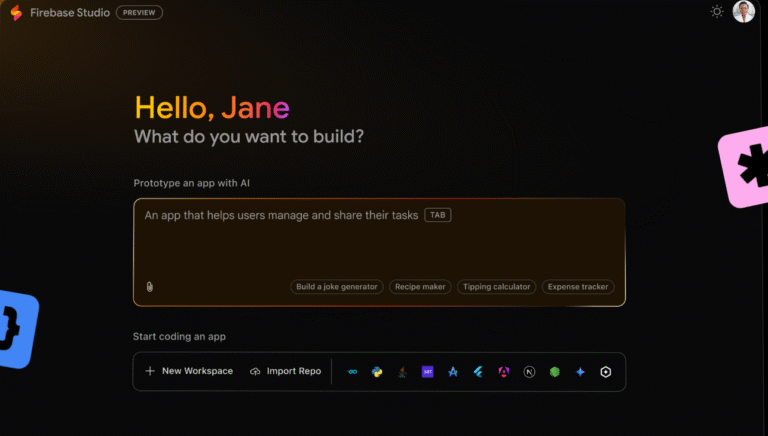
Task: Choose the Flutter template icon
Action: (x=479, y=372)
